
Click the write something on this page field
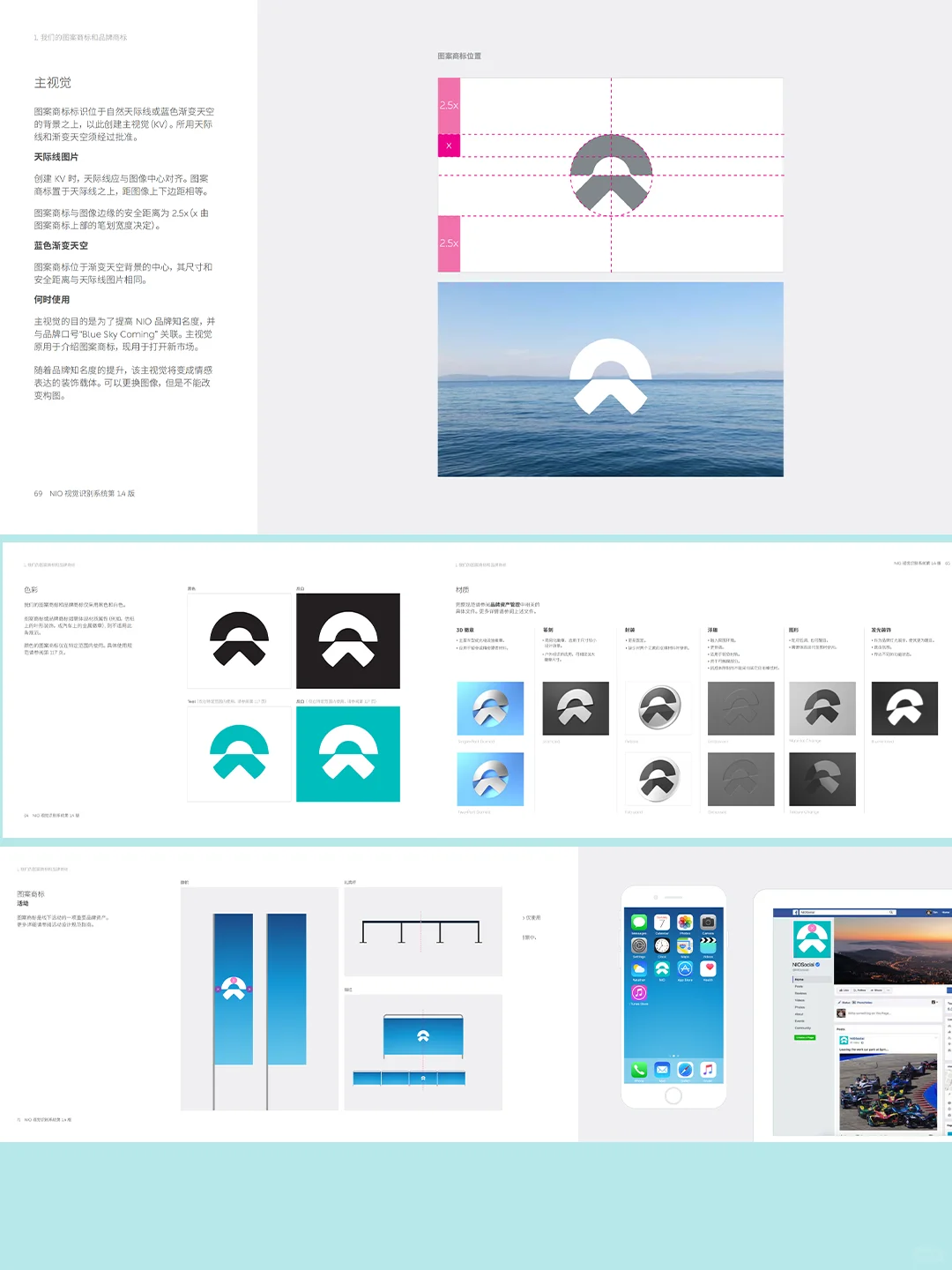[x=869, y=1013]
